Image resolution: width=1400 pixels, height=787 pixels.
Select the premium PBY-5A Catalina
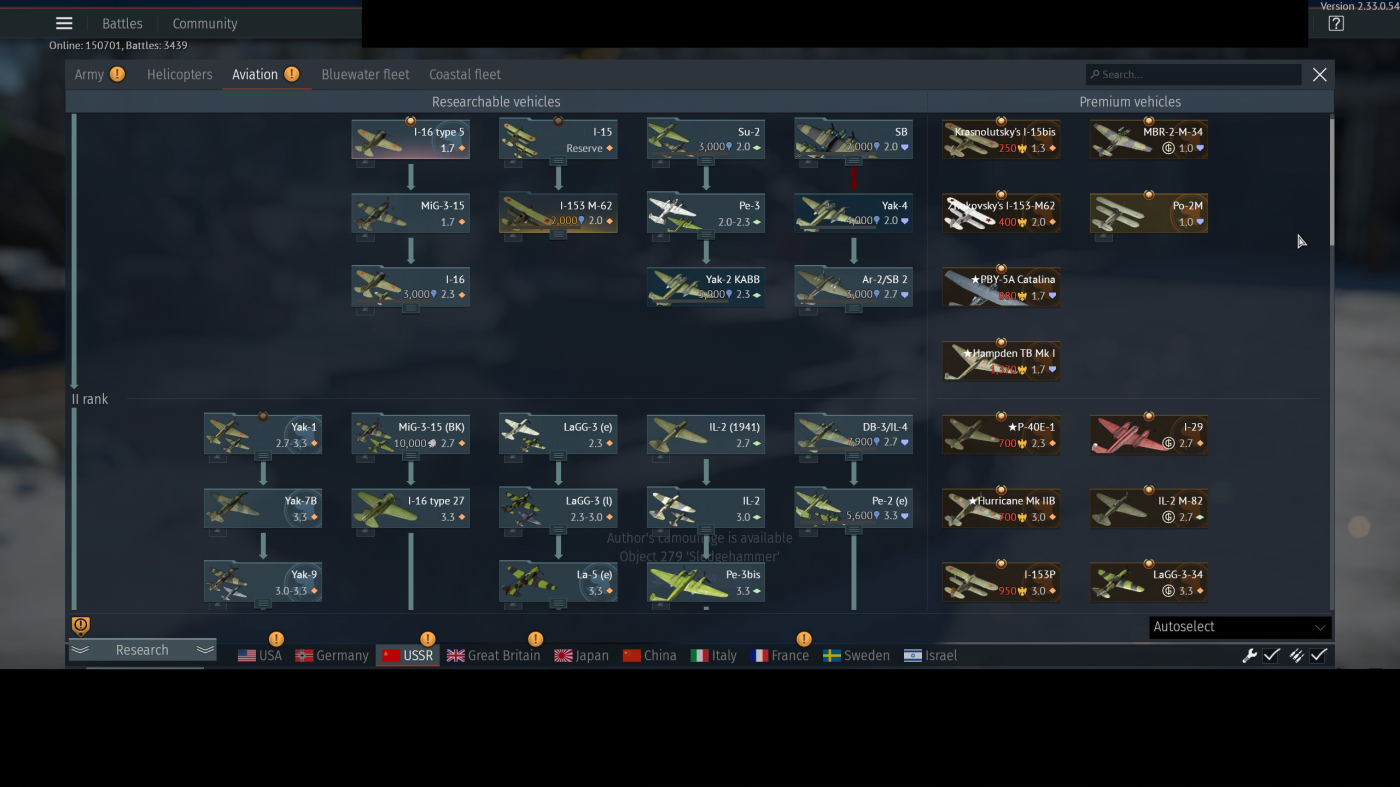coord(1001,288)
